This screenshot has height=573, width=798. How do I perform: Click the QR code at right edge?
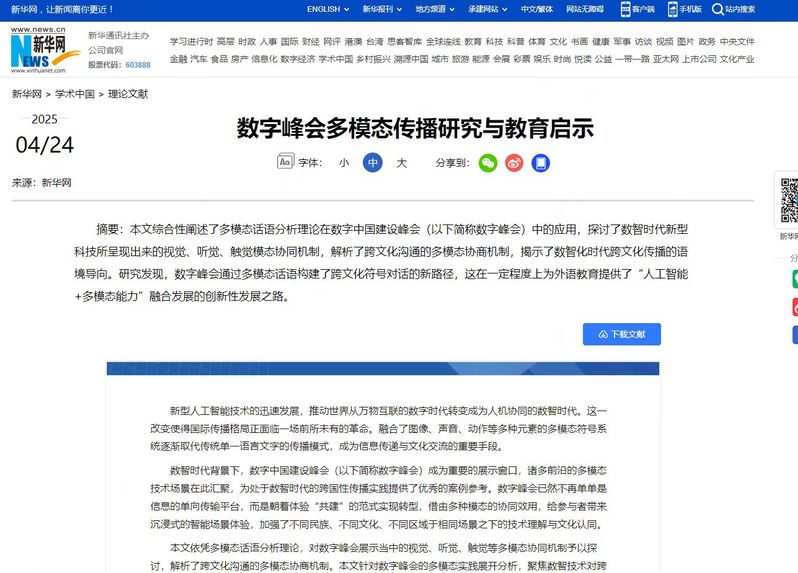(x=789, y=199)
